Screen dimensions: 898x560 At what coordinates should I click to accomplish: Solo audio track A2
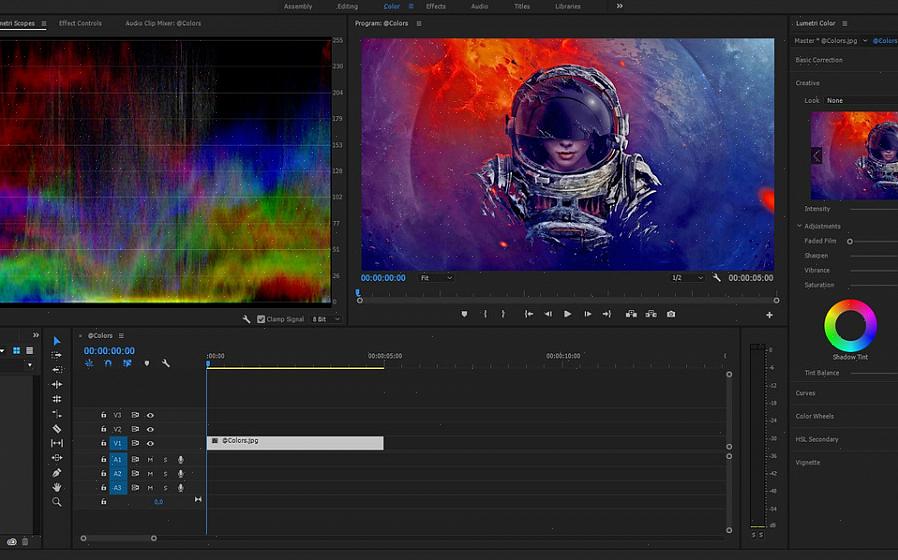point(166,474)
